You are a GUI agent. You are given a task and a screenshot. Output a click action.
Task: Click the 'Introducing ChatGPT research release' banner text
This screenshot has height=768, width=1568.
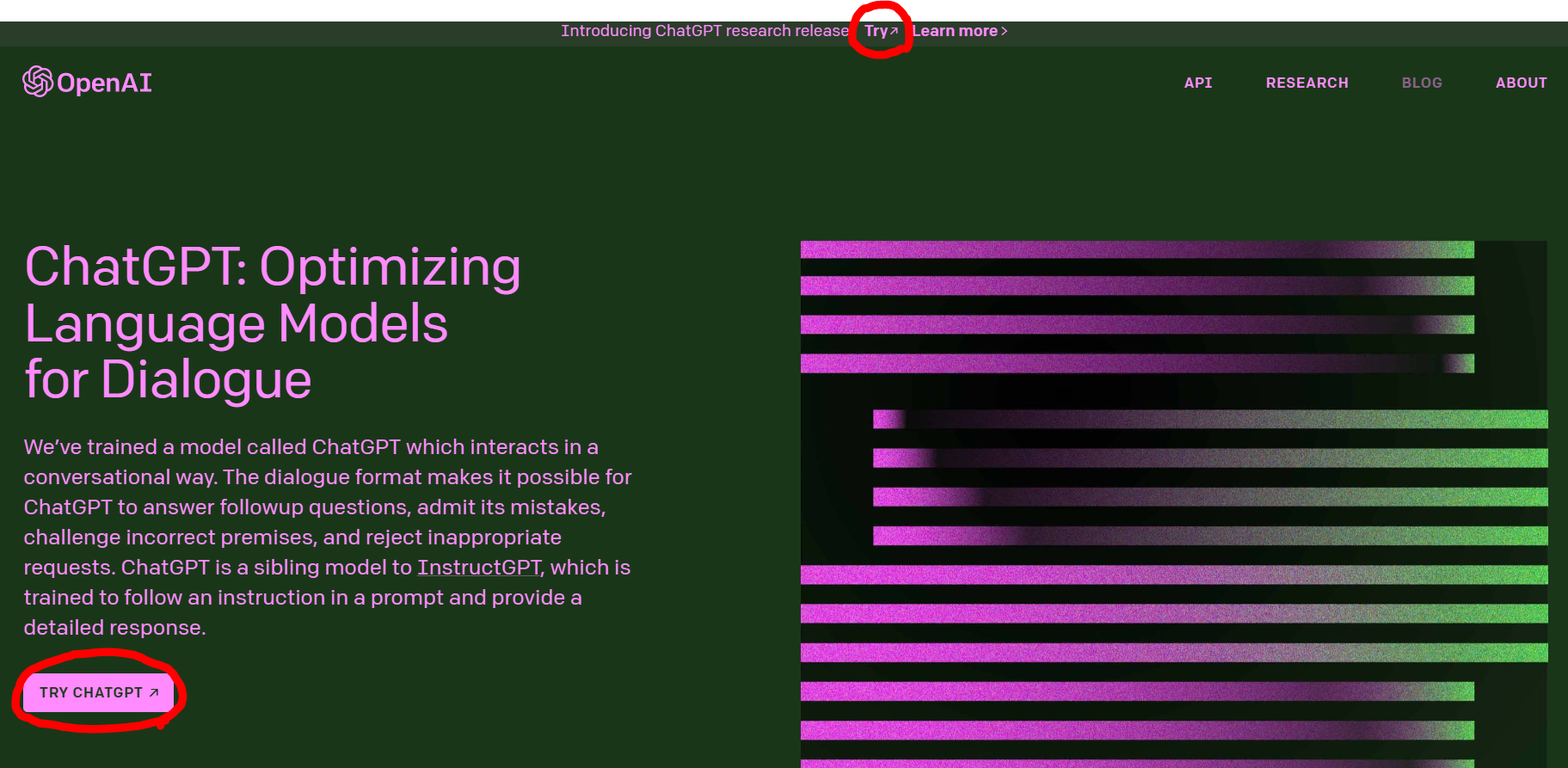click(x=704, y=31)
